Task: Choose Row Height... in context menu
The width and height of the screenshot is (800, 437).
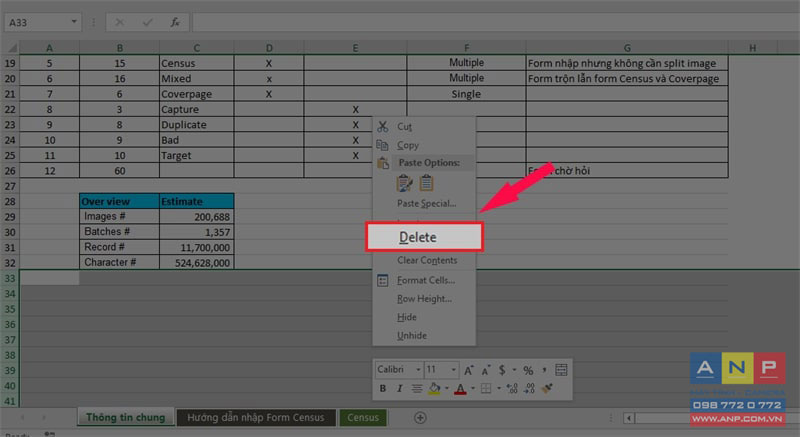Action: [x=424, y=299]
